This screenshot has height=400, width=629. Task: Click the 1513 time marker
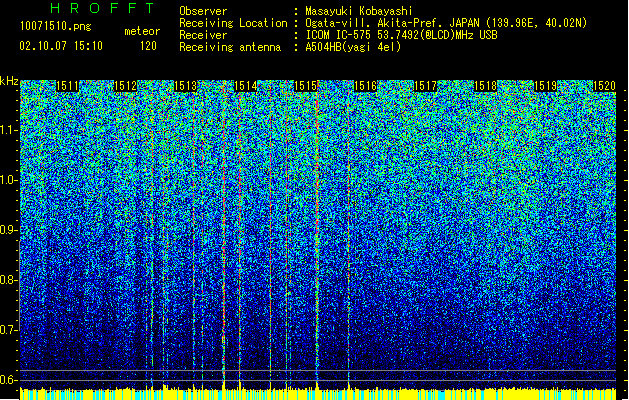185,86
